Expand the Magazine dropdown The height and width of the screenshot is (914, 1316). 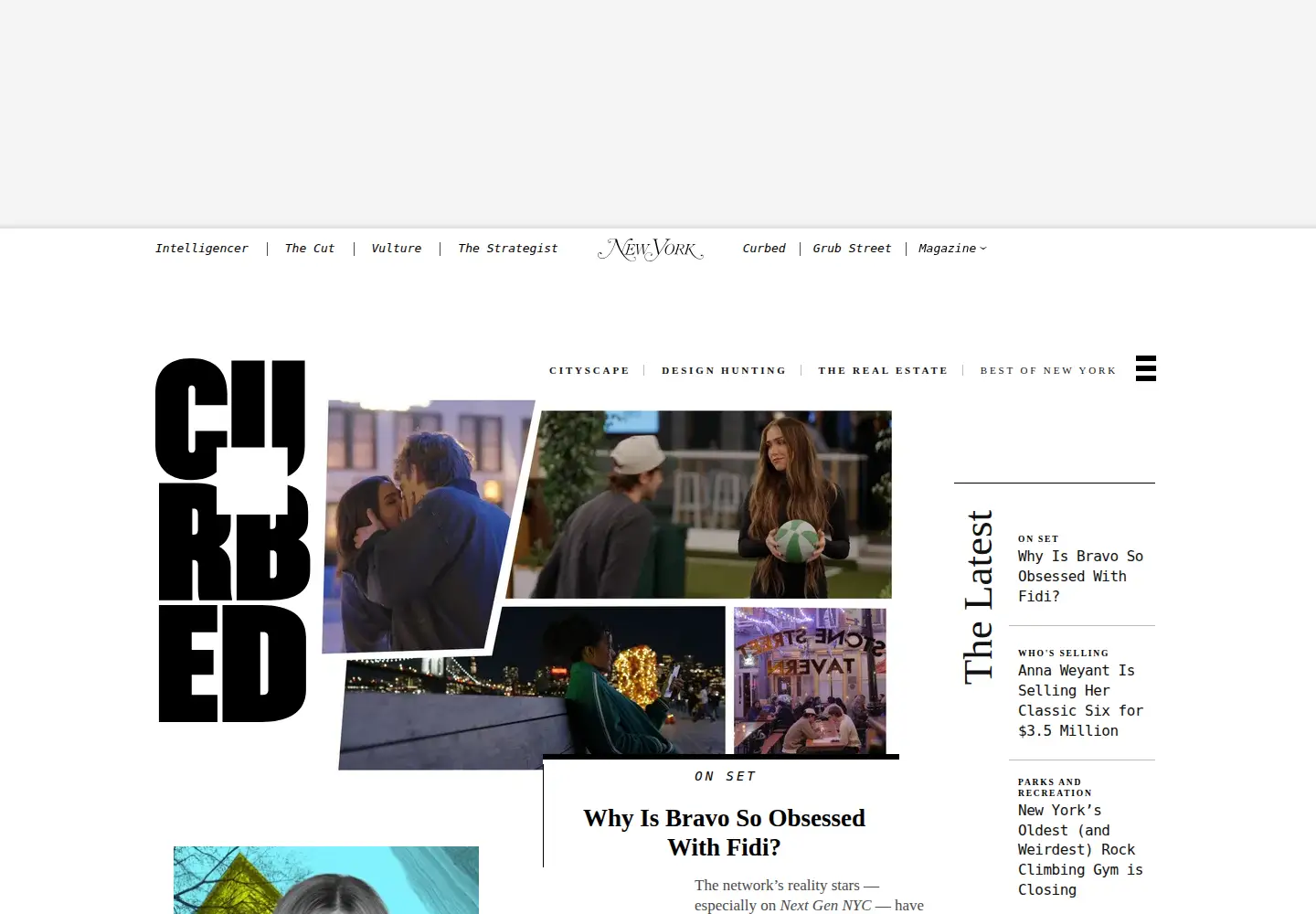pyautogui.click(x=952, y=249)
